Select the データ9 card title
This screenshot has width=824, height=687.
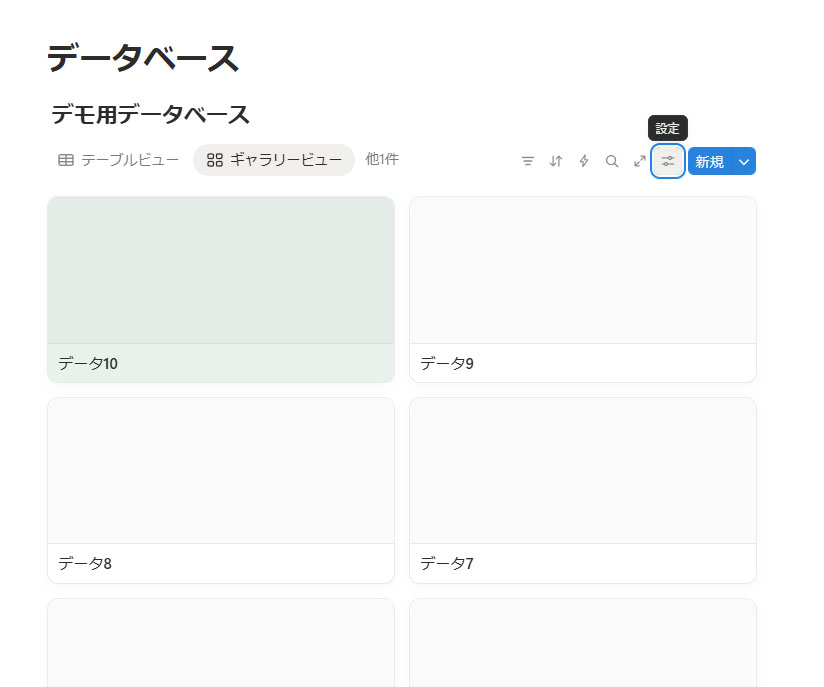(447, 363)
